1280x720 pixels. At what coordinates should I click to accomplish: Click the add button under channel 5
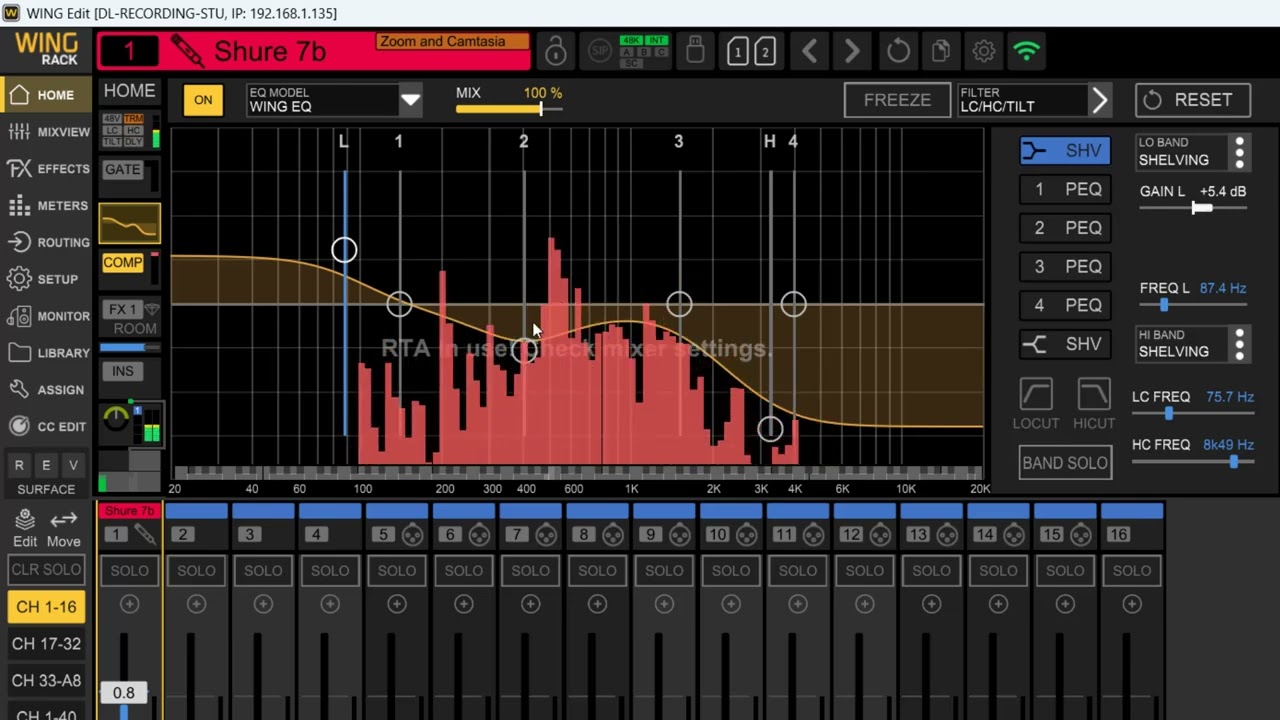[x=397, y=604]
